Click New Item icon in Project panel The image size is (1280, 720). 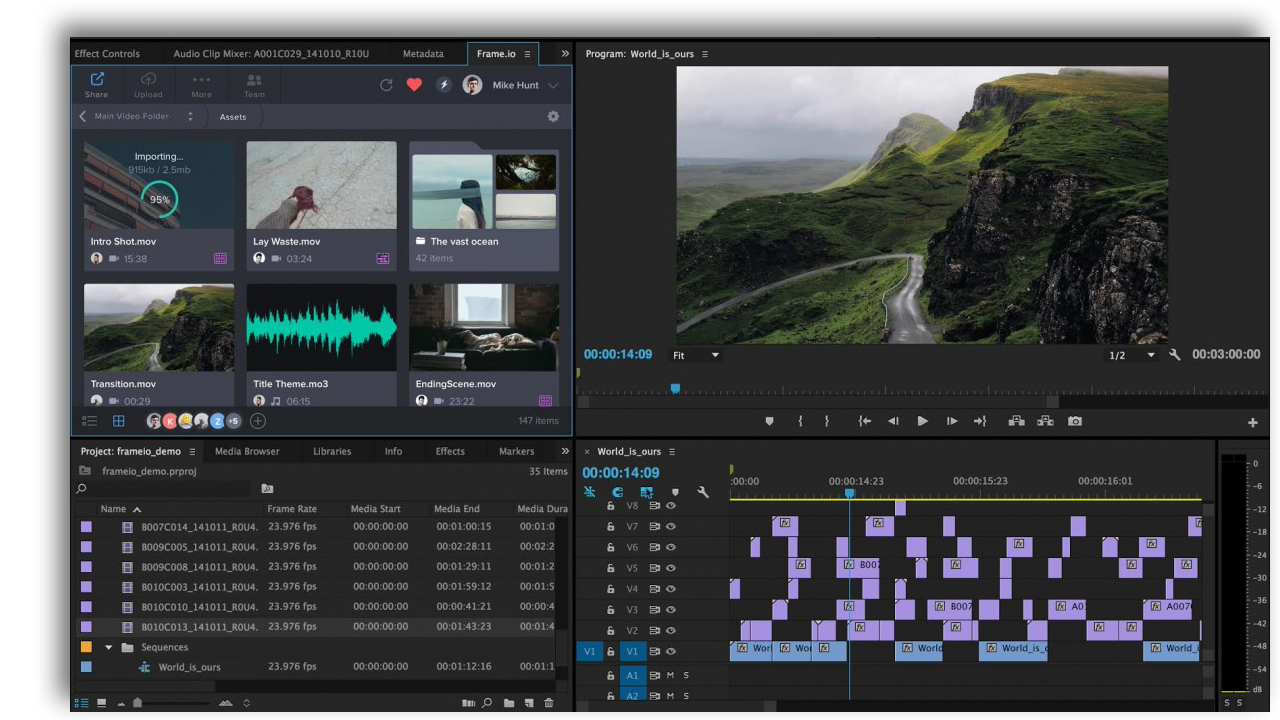[x=529, y=703]
